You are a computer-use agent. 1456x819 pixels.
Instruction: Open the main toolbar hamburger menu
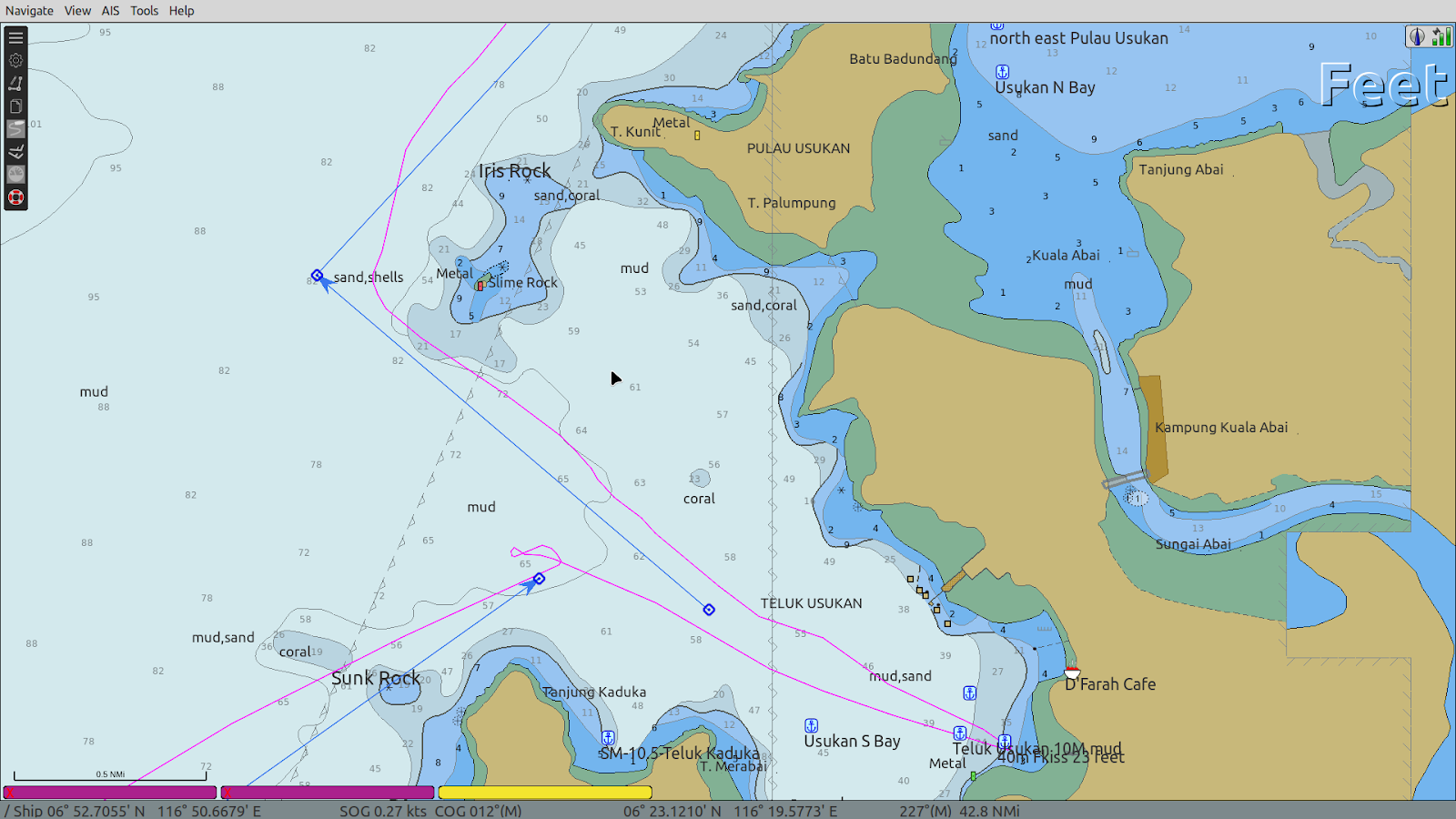click(15, 38)
